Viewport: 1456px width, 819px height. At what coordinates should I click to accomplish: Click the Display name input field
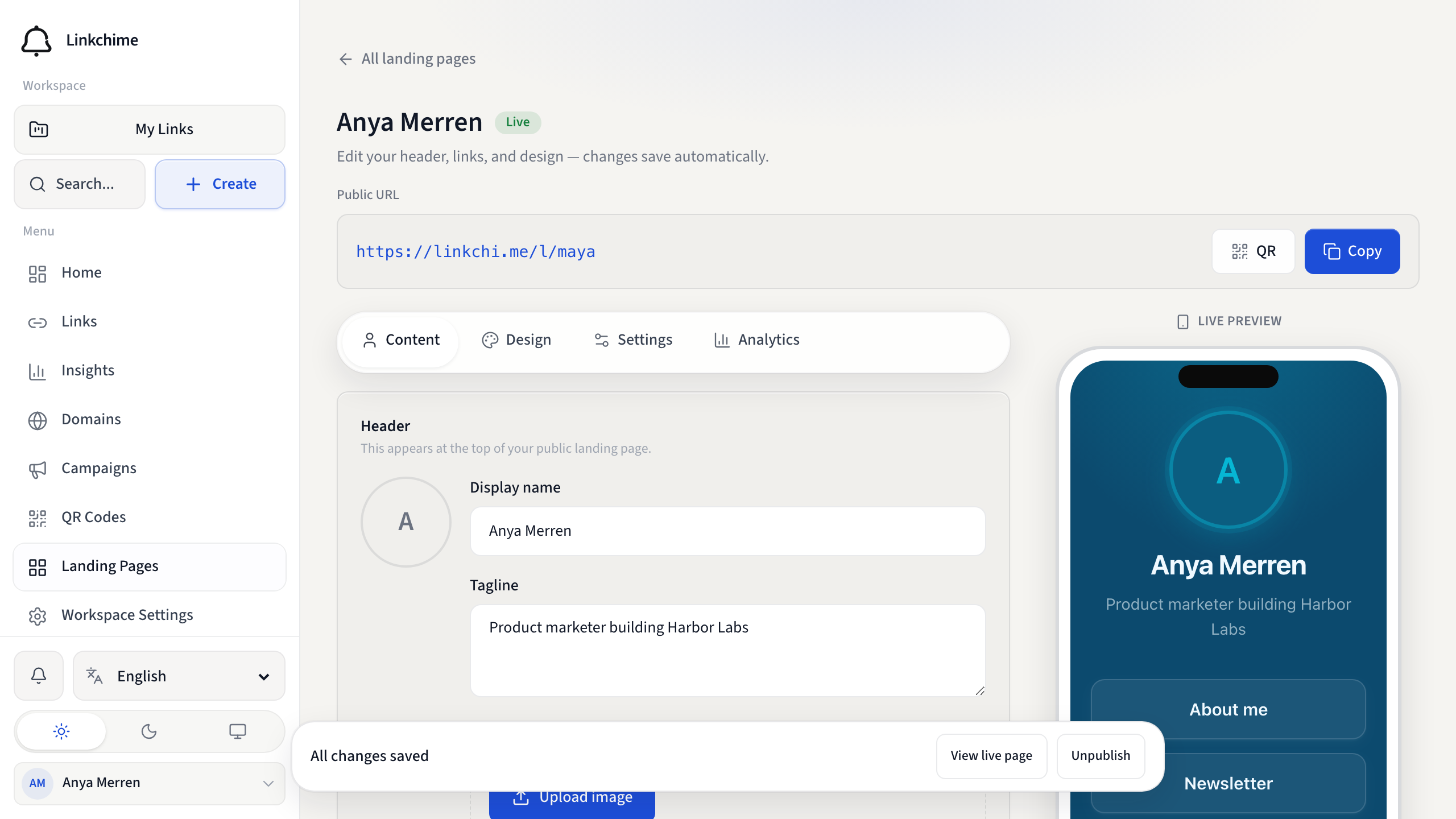click(727, 531)
